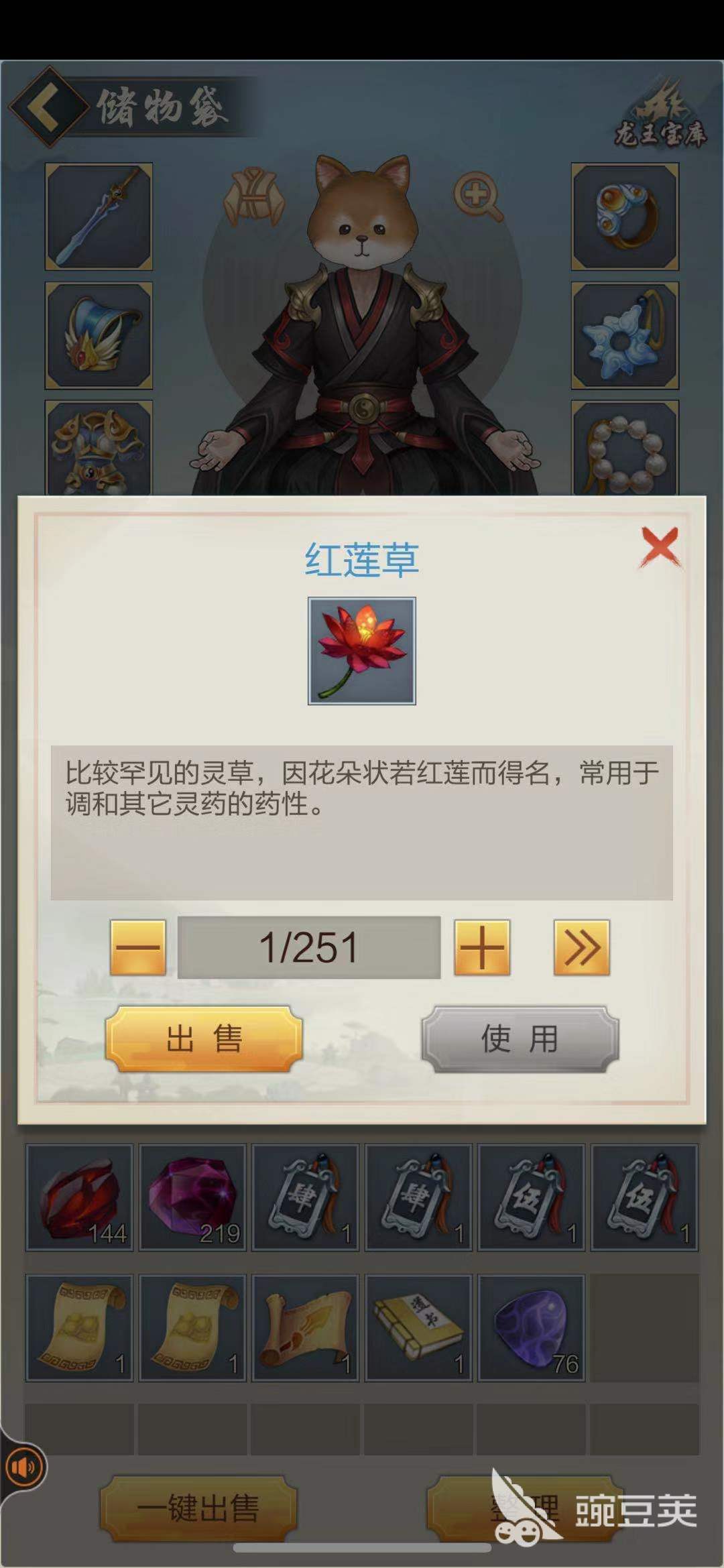The height and width of the screenshot is (1568, 724).
Task: Decrease the quantity with the minus button
Action: (137, 947)
